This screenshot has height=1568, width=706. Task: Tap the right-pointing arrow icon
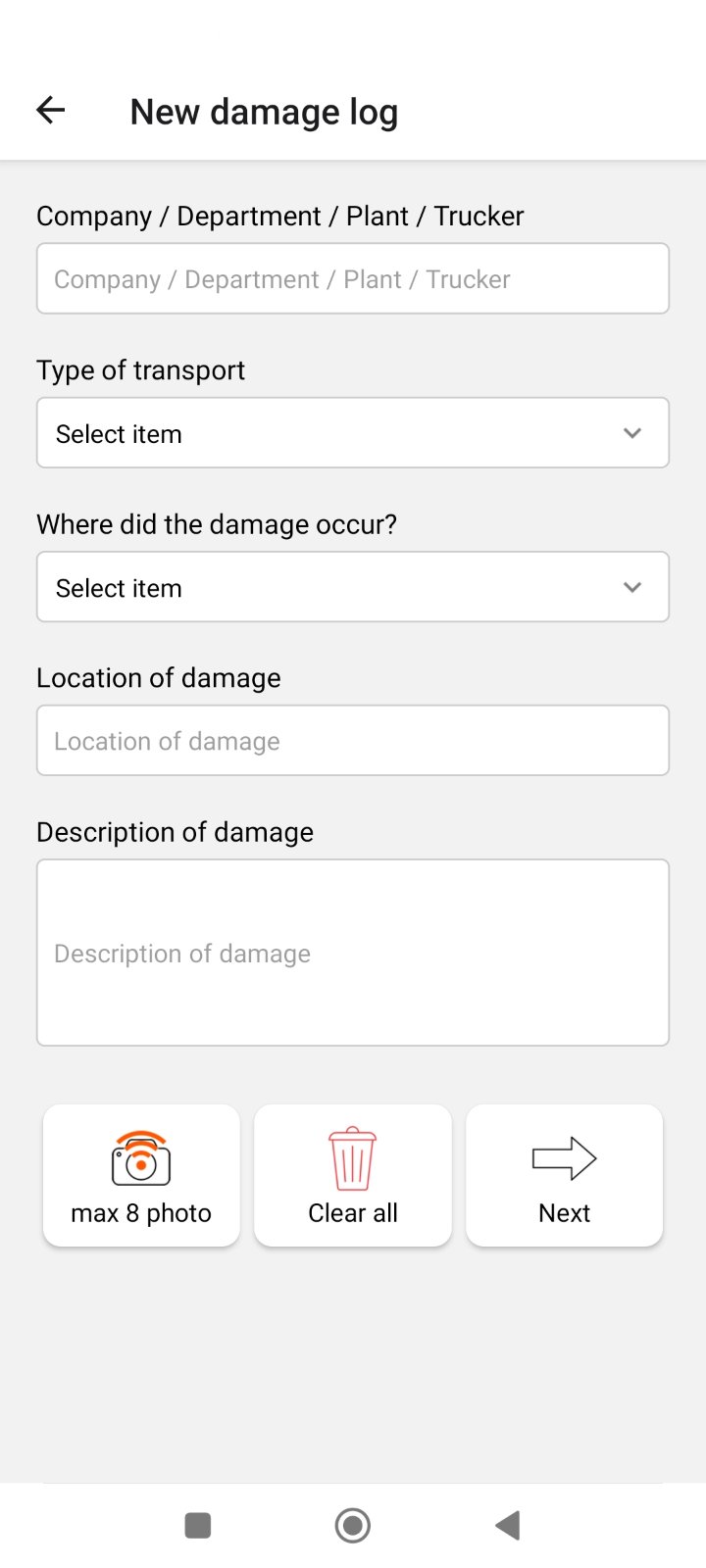[564, 1158]
